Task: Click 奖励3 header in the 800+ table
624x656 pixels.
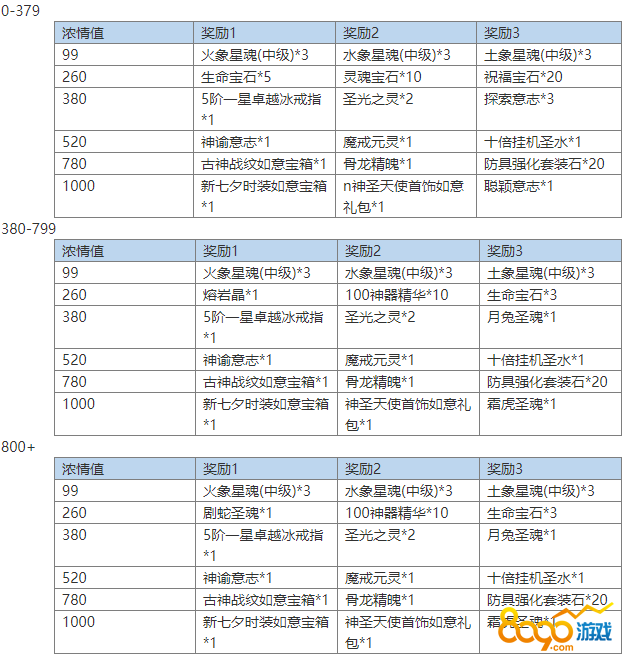Action: click(x=505, y=469)
